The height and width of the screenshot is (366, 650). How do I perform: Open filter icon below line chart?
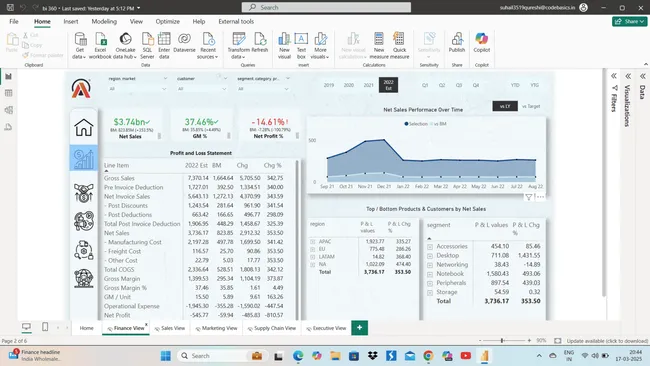pyautogui.click(x=529, y=197)
